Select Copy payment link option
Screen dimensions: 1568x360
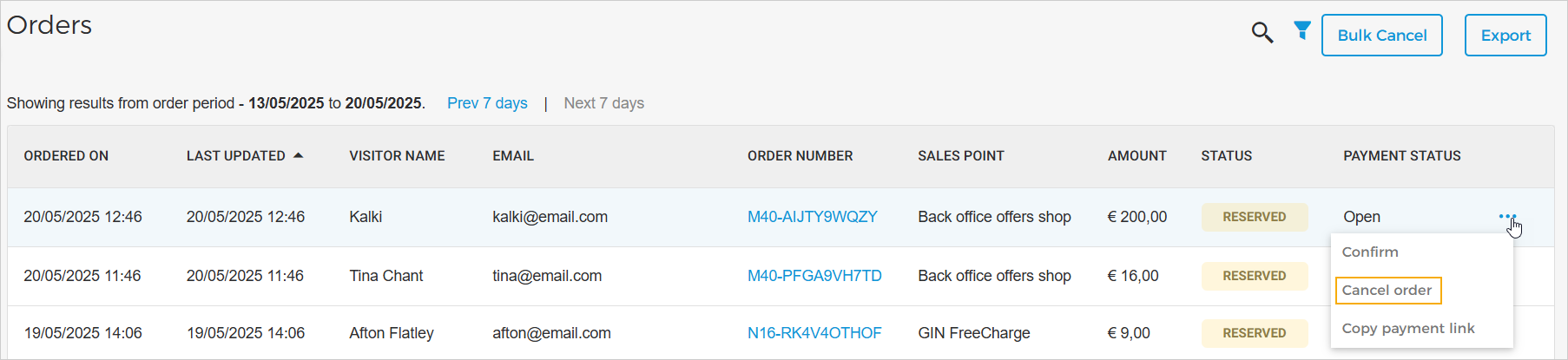[1407, 329]
